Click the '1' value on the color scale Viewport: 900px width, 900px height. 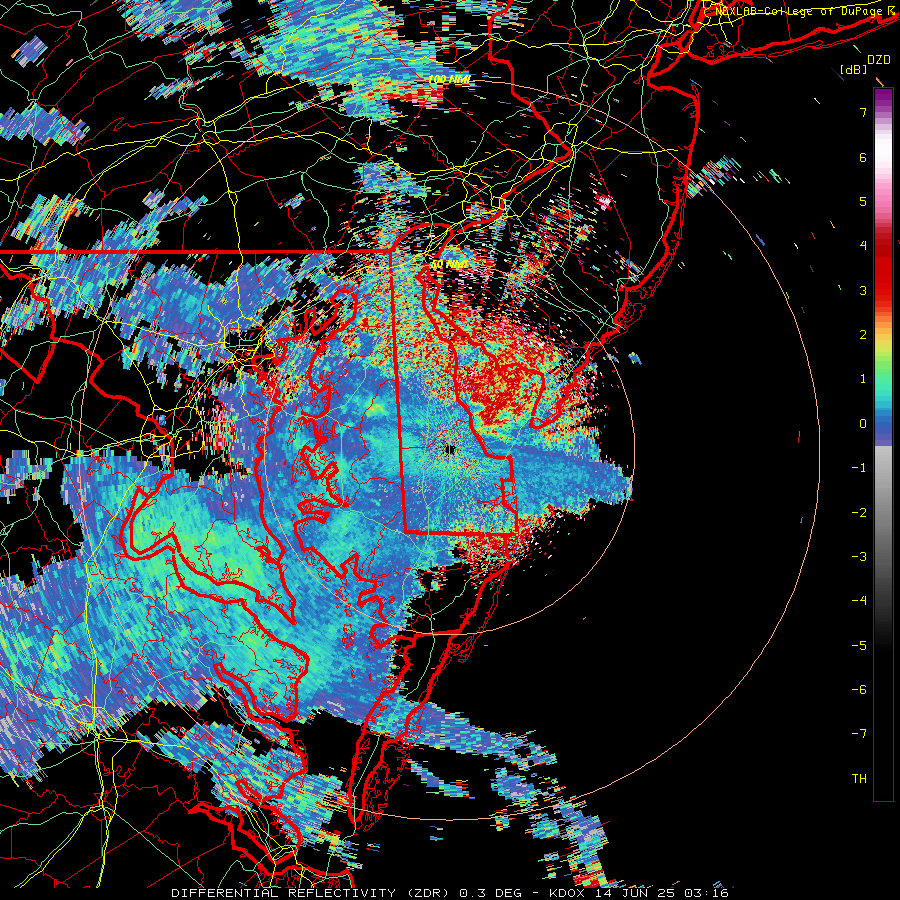(x=863, y=379)
